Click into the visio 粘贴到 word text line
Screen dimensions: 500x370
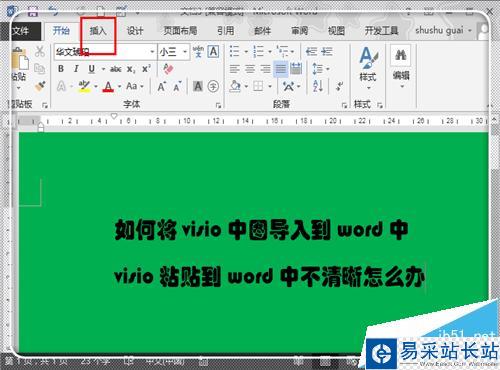click(x=269, y=276)
